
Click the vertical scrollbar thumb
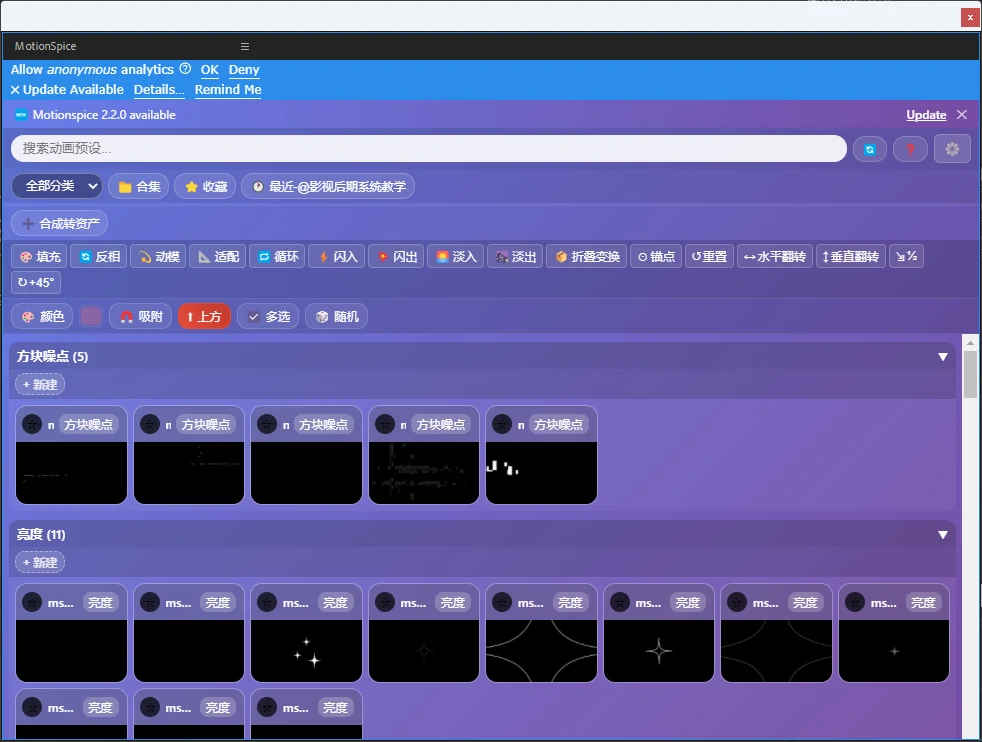[970, 374]
